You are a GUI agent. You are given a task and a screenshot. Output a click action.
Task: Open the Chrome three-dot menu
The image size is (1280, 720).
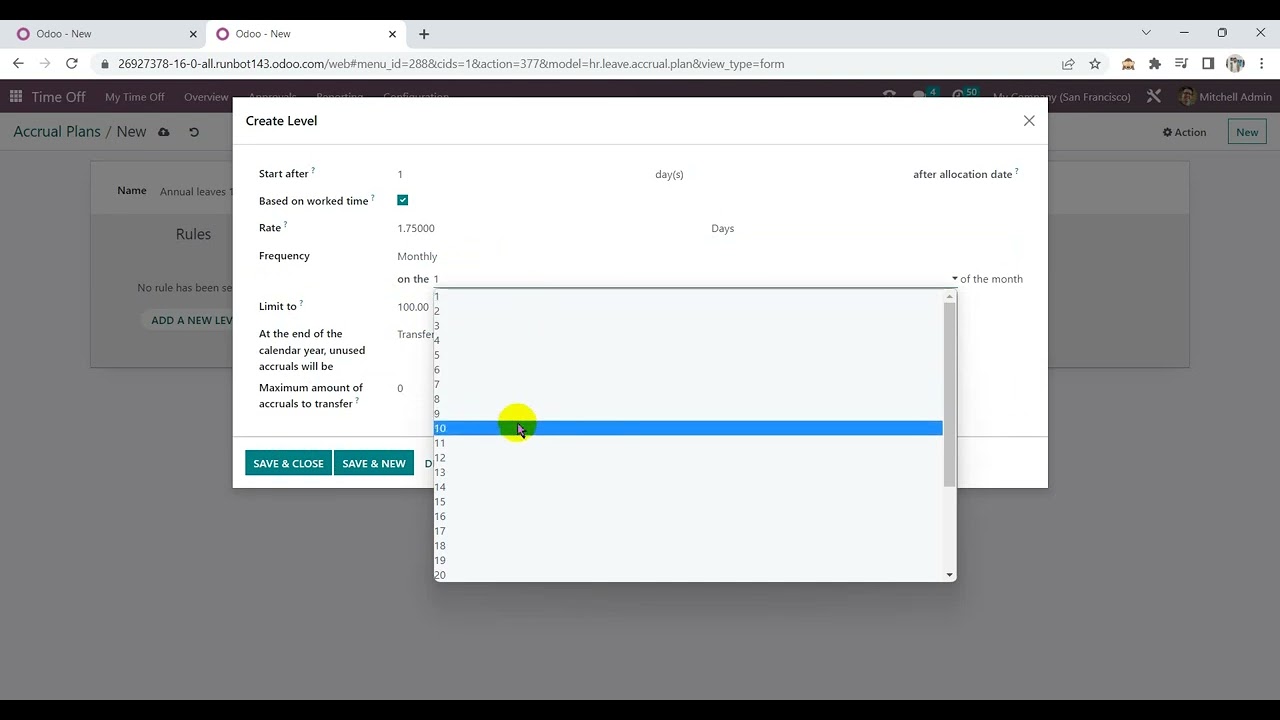[1262, 63]
